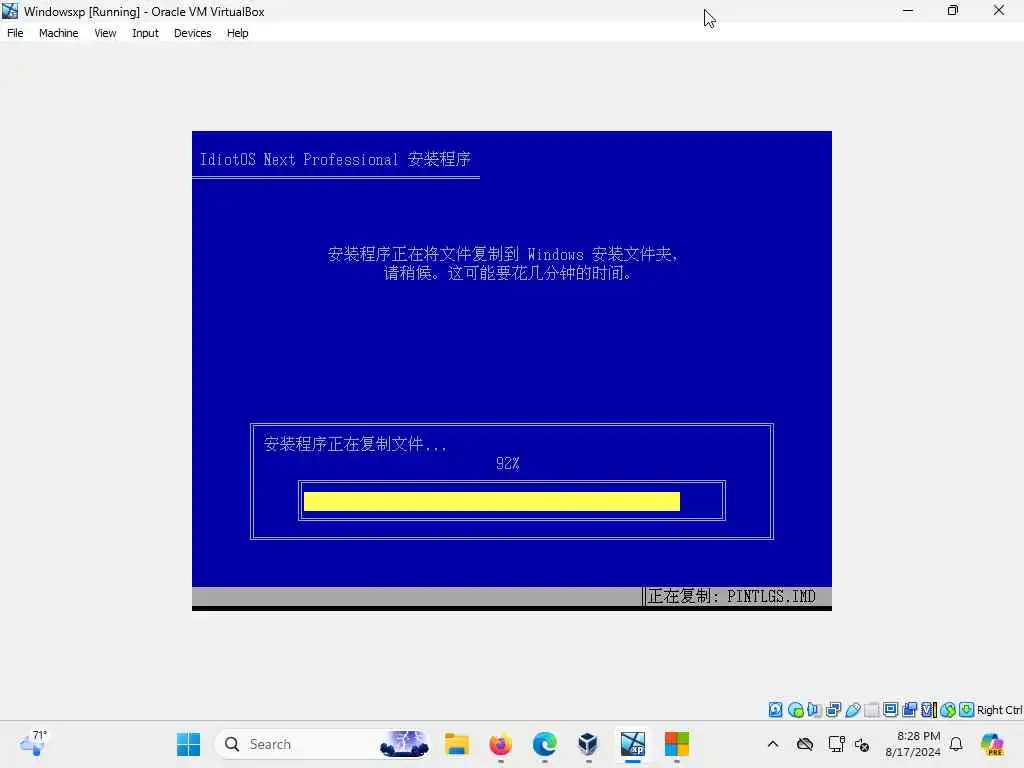Open the clock showing 8:28 PM
1024x768 pixels.
point(914,744)
